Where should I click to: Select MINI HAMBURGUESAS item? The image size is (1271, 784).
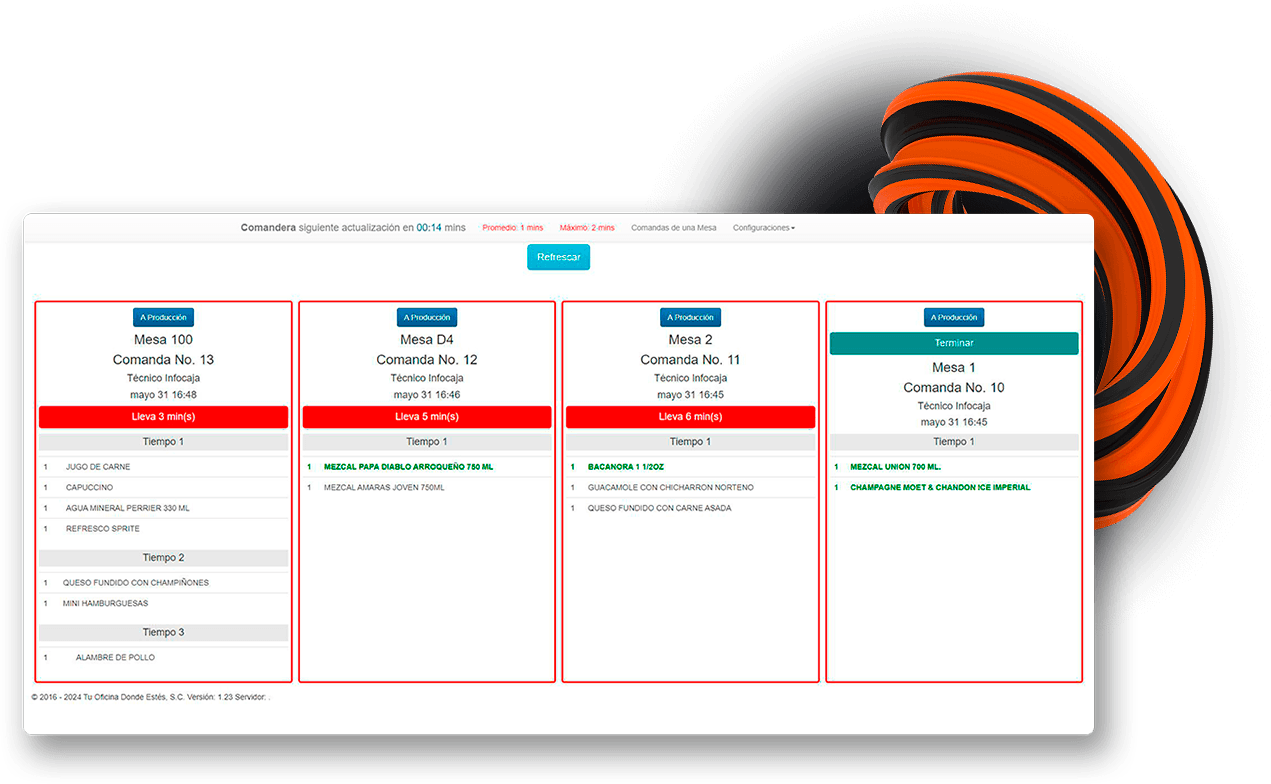[163, 603]
